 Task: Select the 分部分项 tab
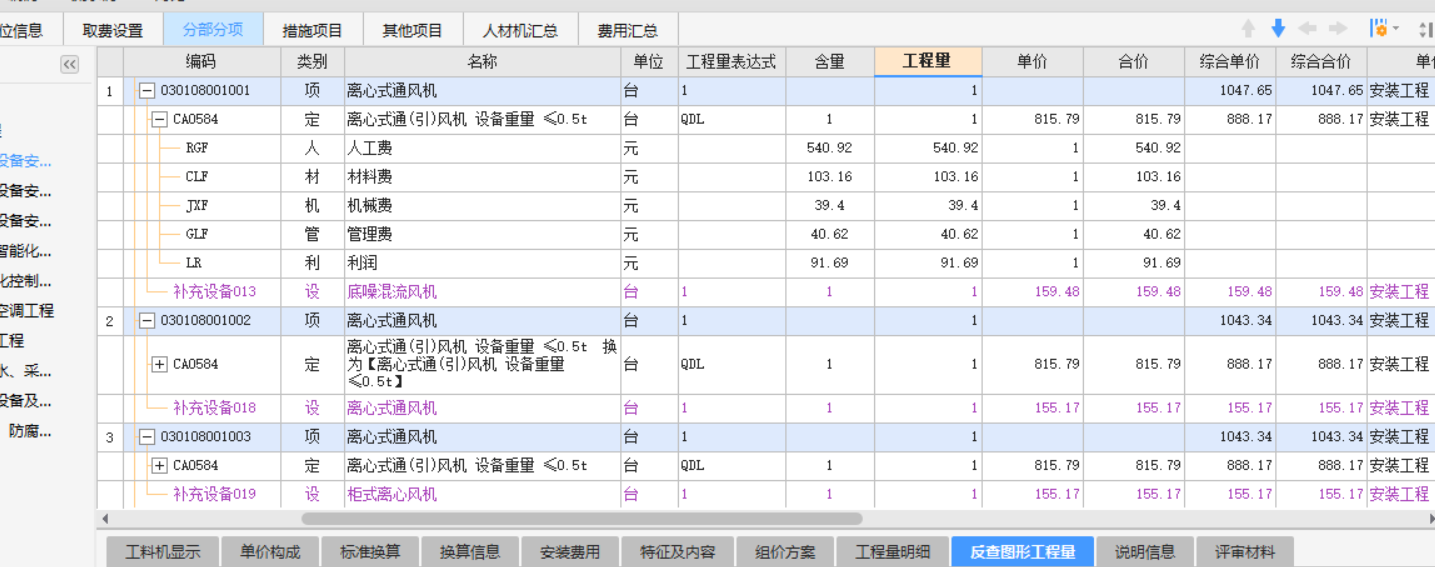[213, 29]
